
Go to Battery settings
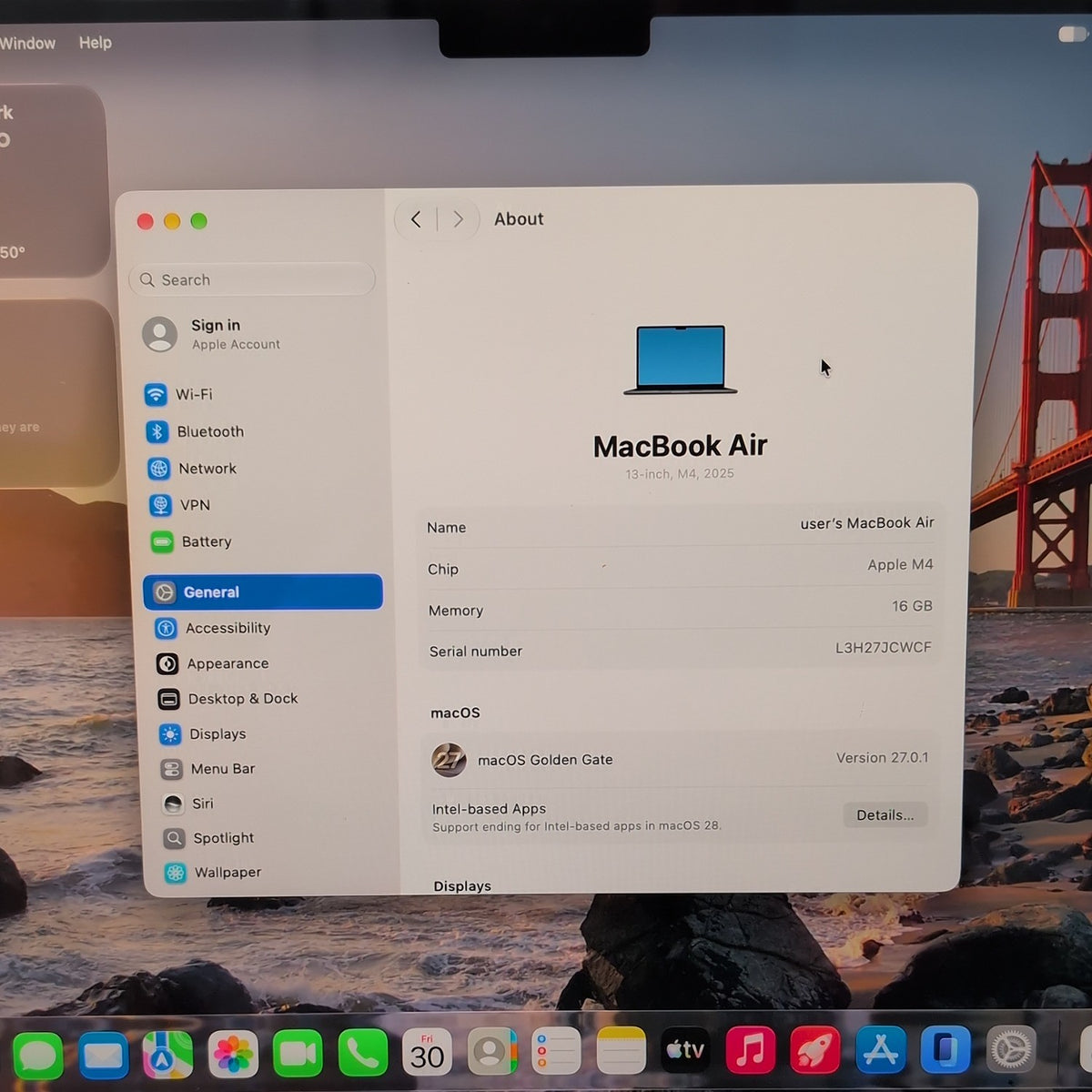pyautogui.click(x=191, y=542)
